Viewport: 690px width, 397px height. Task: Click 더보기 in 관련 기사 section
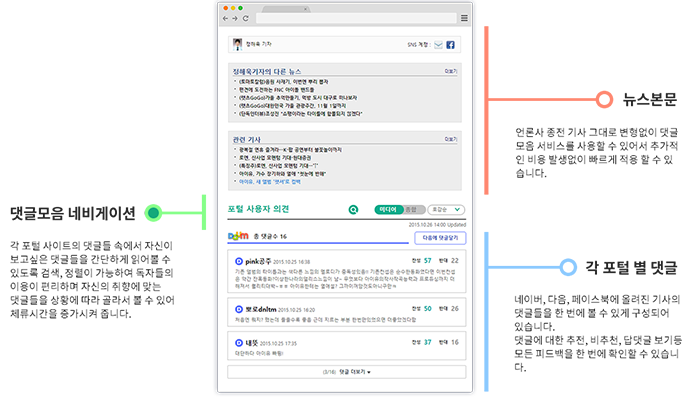pyautogui.click(x=451, y=139)
